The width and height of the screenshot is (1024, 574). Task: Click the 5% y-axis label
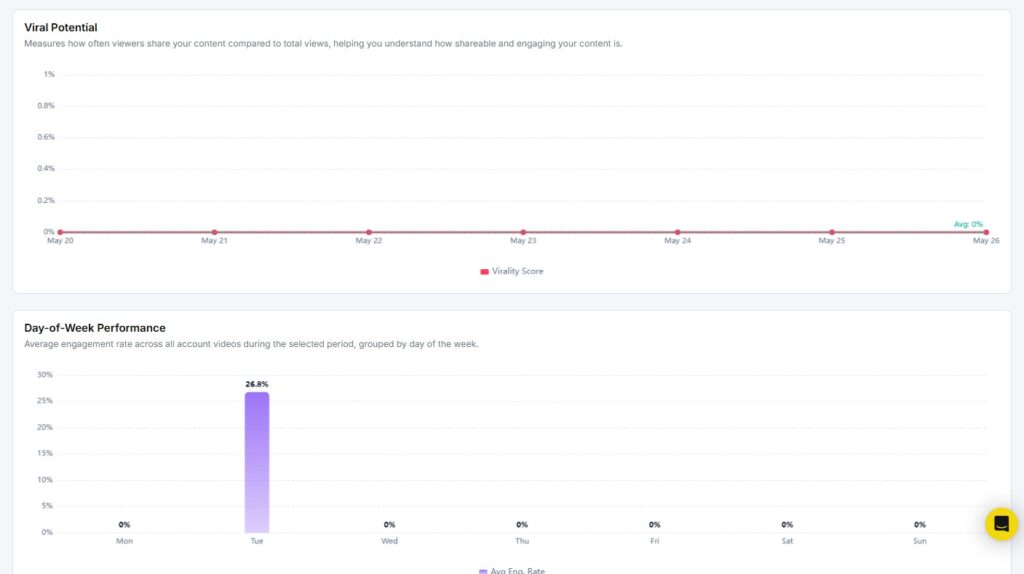46,506
